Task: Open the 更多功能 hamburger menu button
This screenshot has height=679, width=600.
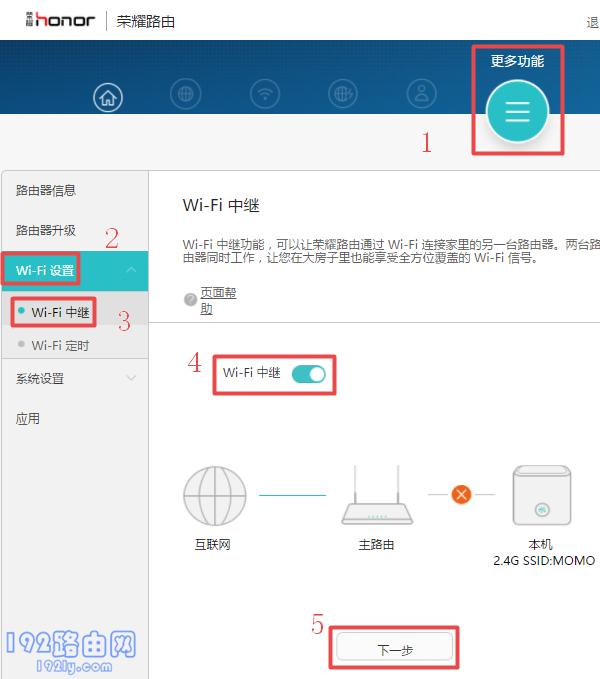Action: click(517, 112)
